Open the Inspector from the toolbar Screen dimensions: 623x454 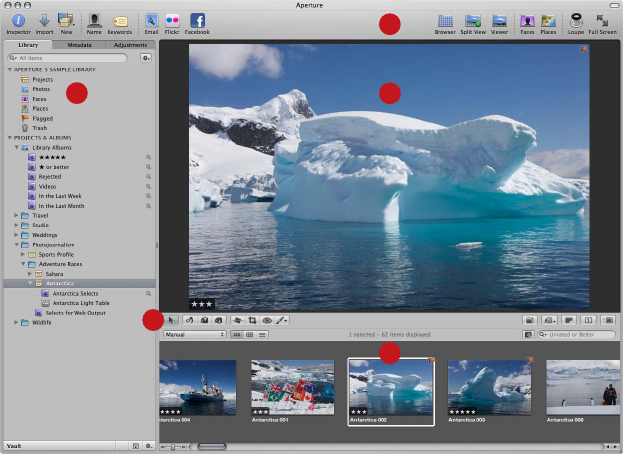pos(18,20)
